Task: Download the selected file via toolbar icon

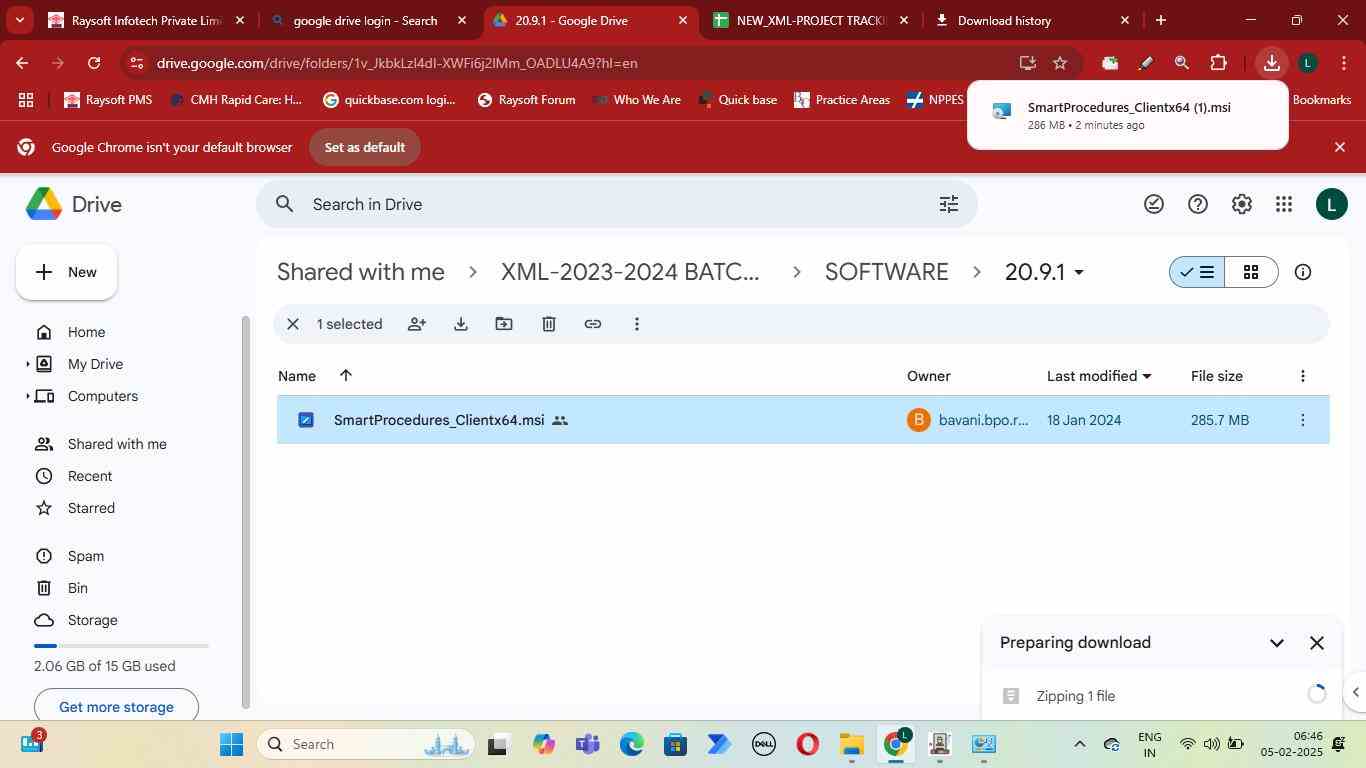Action: tap(461, 324)
